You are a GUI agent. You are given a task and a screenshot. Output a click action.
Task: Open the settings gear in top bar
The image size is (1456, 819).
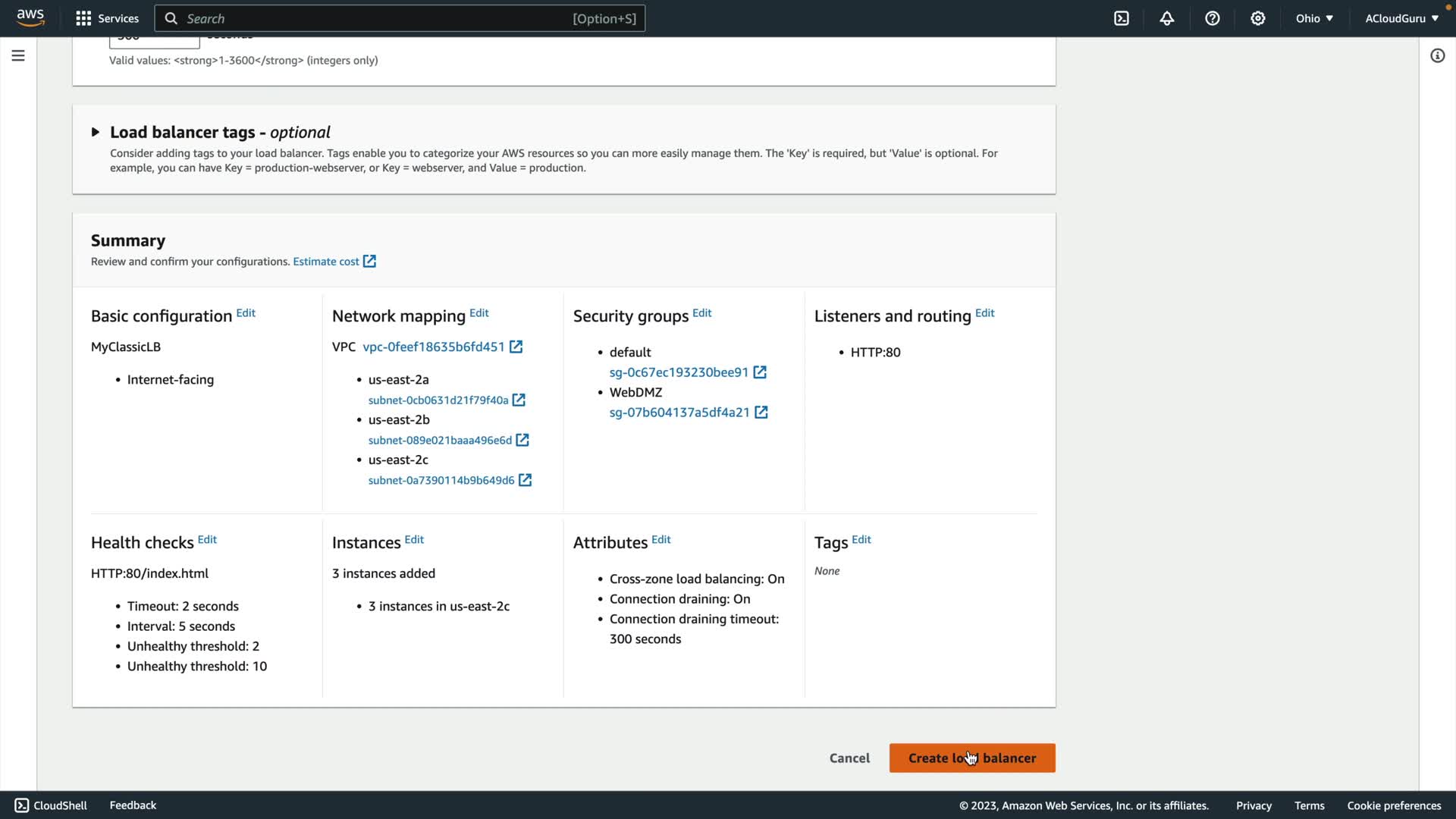(1258, 18)
